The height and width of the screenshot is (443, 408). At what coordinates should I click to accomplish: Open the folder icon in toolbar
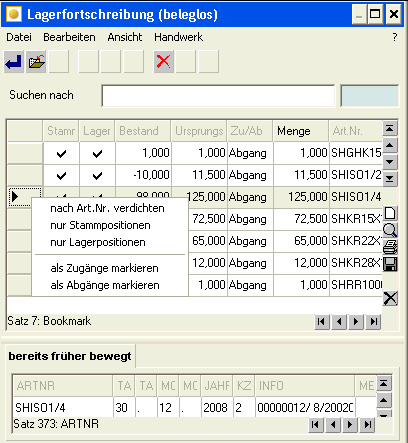click(x=36, y=62)
